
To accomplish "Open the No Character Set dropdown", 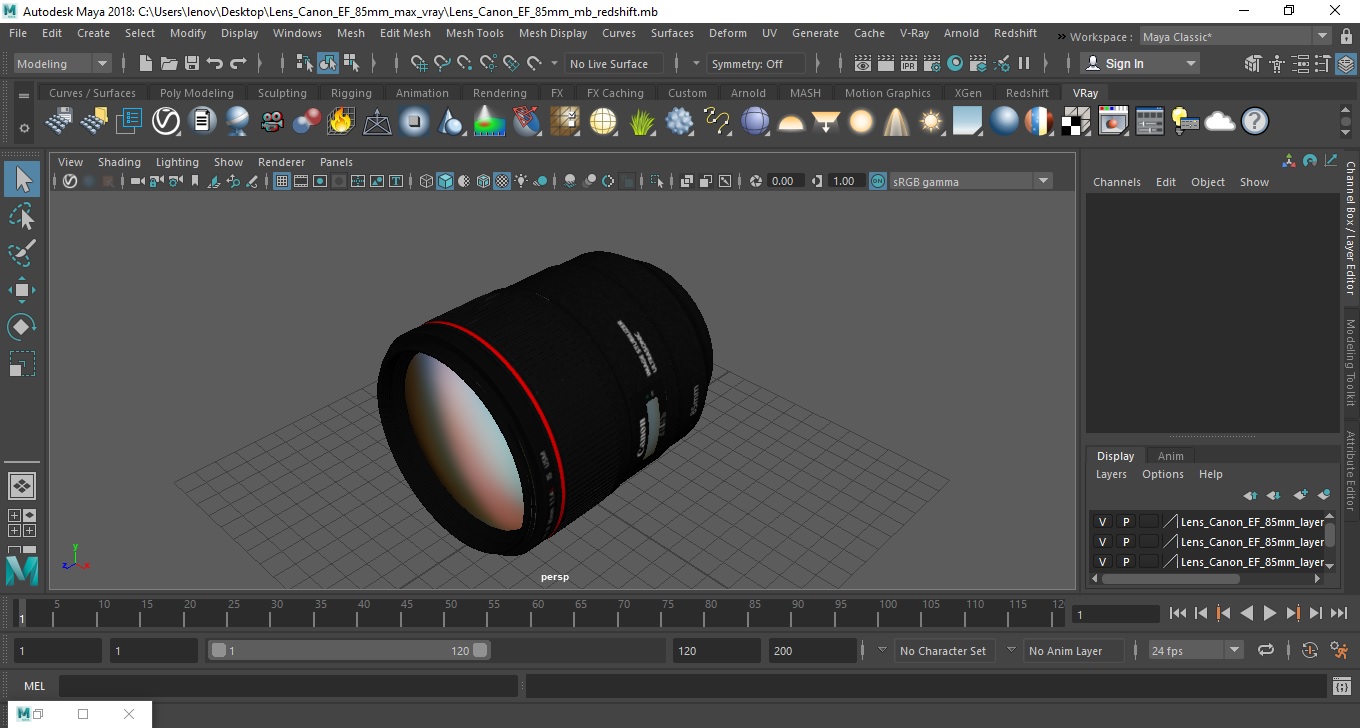I will pos(882,650).
